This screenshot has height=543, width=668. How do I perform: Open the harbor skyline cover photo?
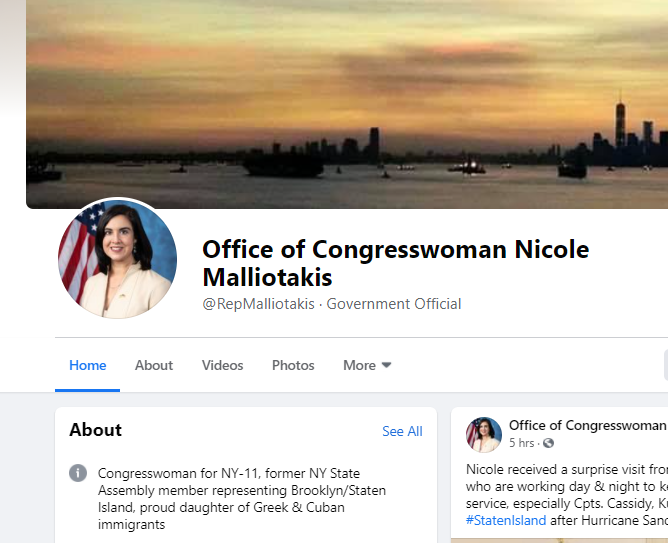pos(347,104)
